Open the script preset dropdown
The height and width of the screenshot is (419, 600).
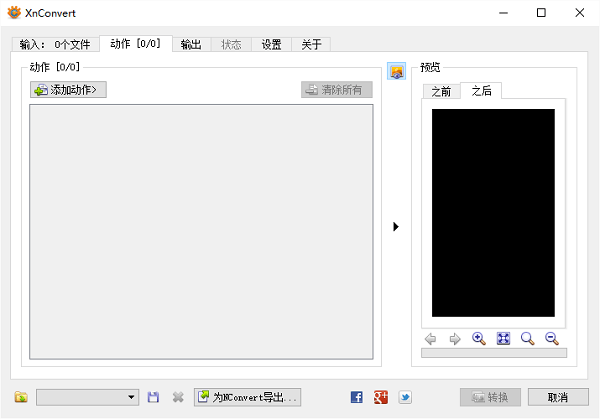(x=88, y=397)
